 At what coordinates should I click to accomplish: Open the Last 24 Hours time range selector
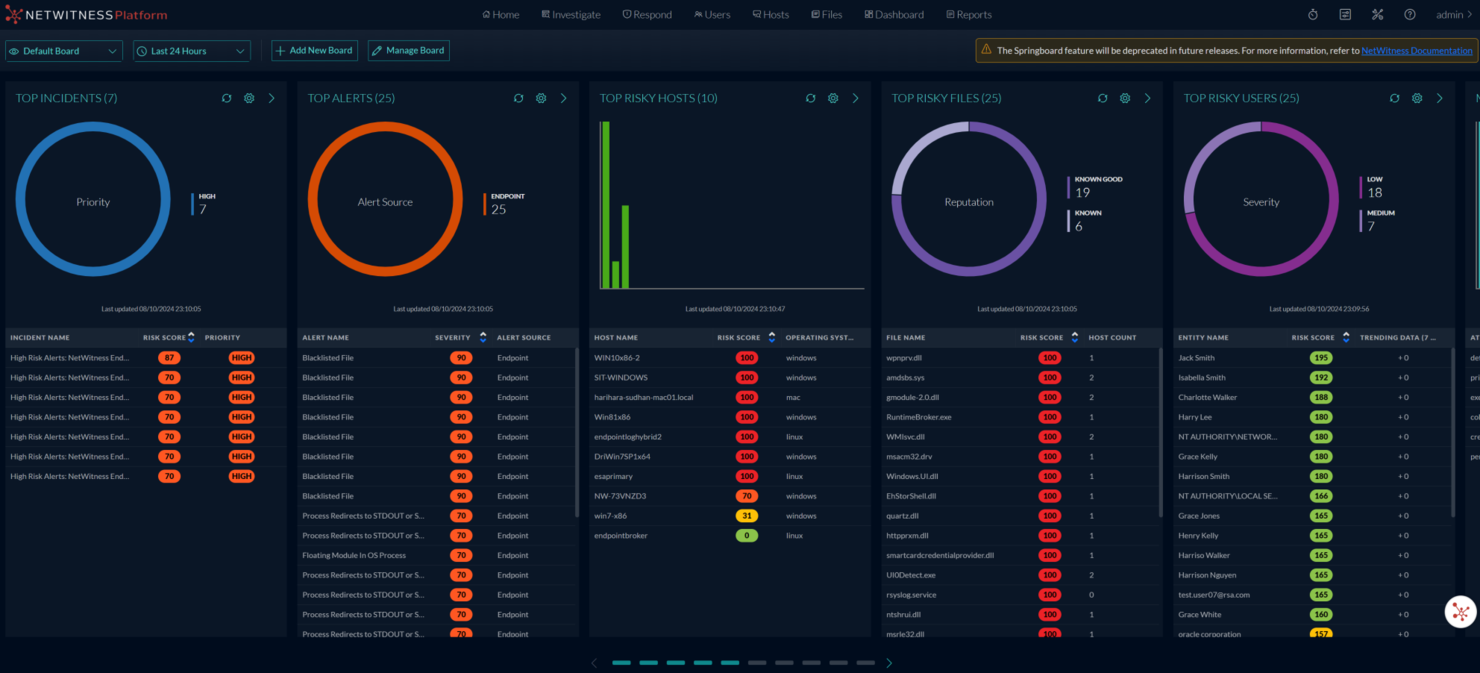coord(191,50)
